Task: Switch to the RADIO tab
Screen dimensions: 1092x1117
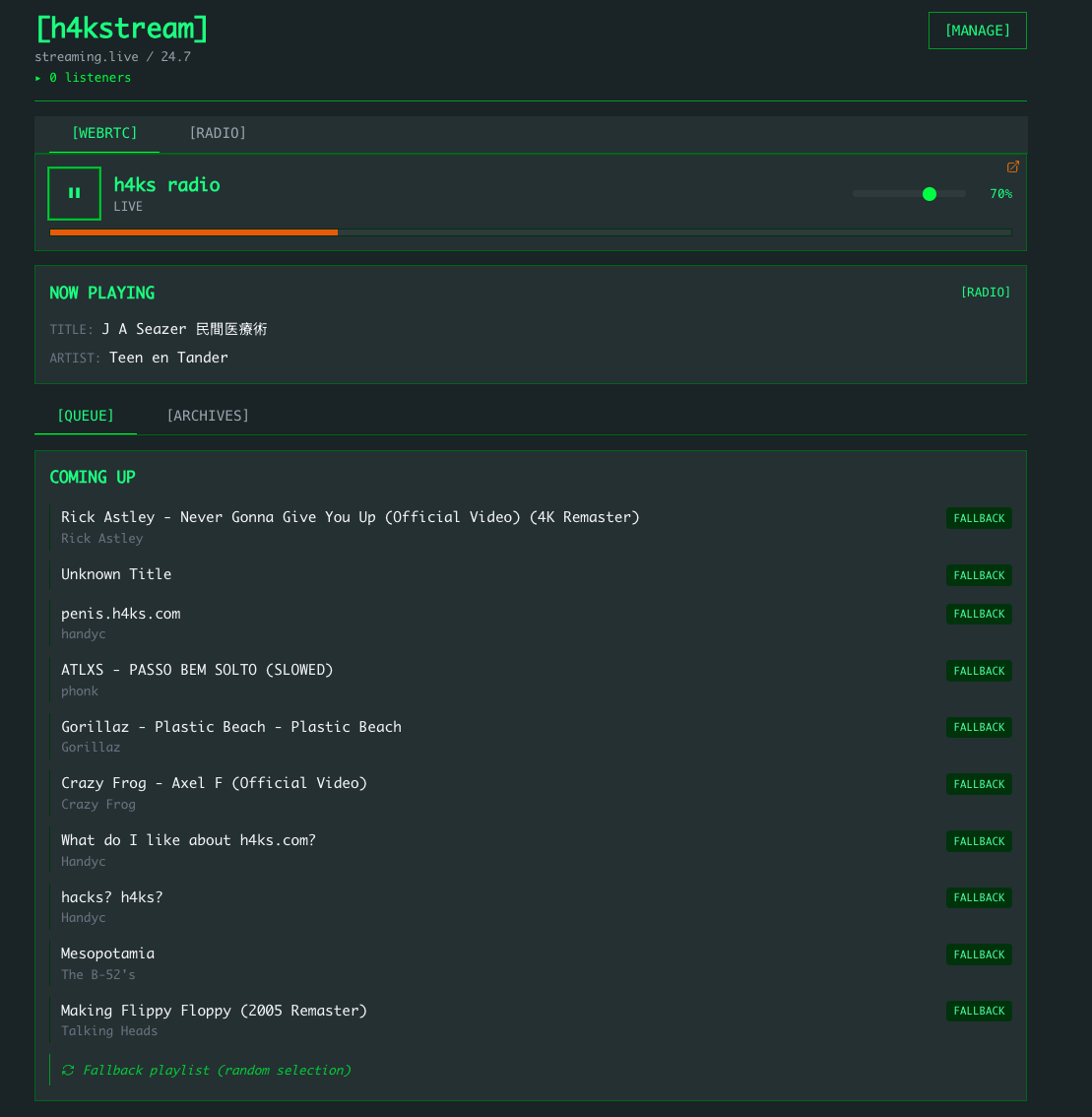Action: click(217, 133)
